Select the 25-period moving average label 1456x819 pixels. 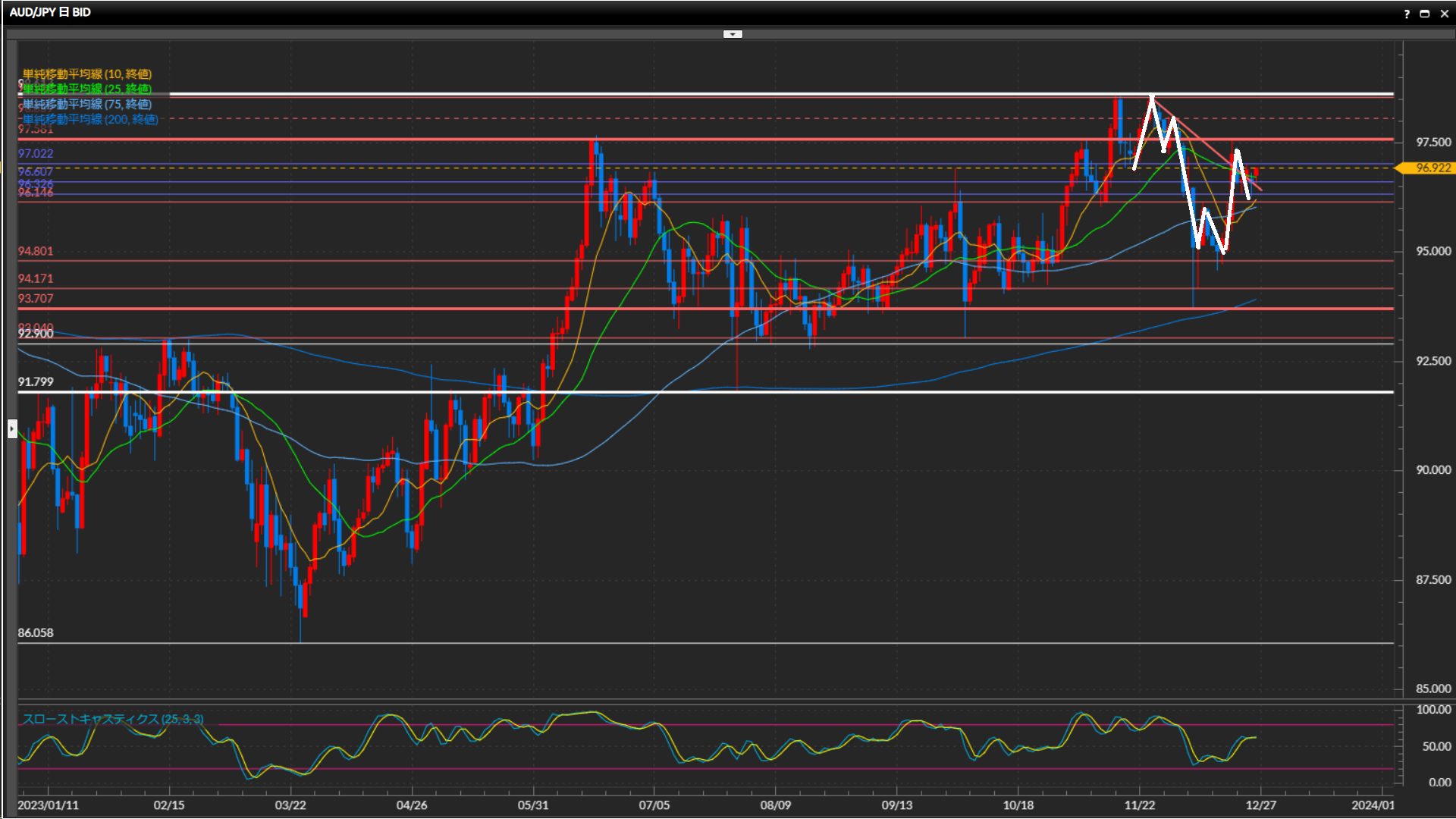(86, 89)
